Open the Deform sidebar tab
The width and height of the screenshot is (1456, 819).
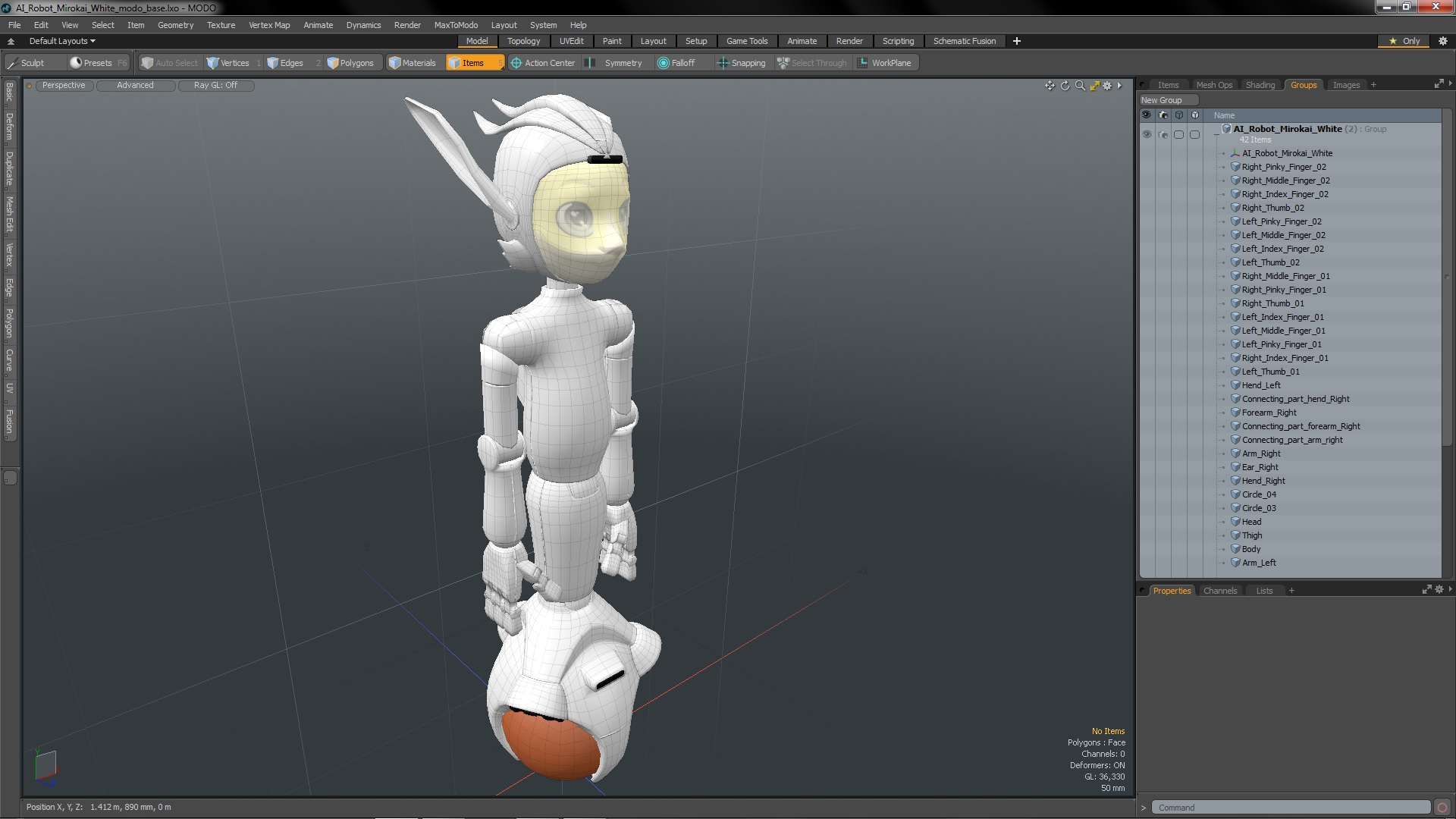[9, 127]
